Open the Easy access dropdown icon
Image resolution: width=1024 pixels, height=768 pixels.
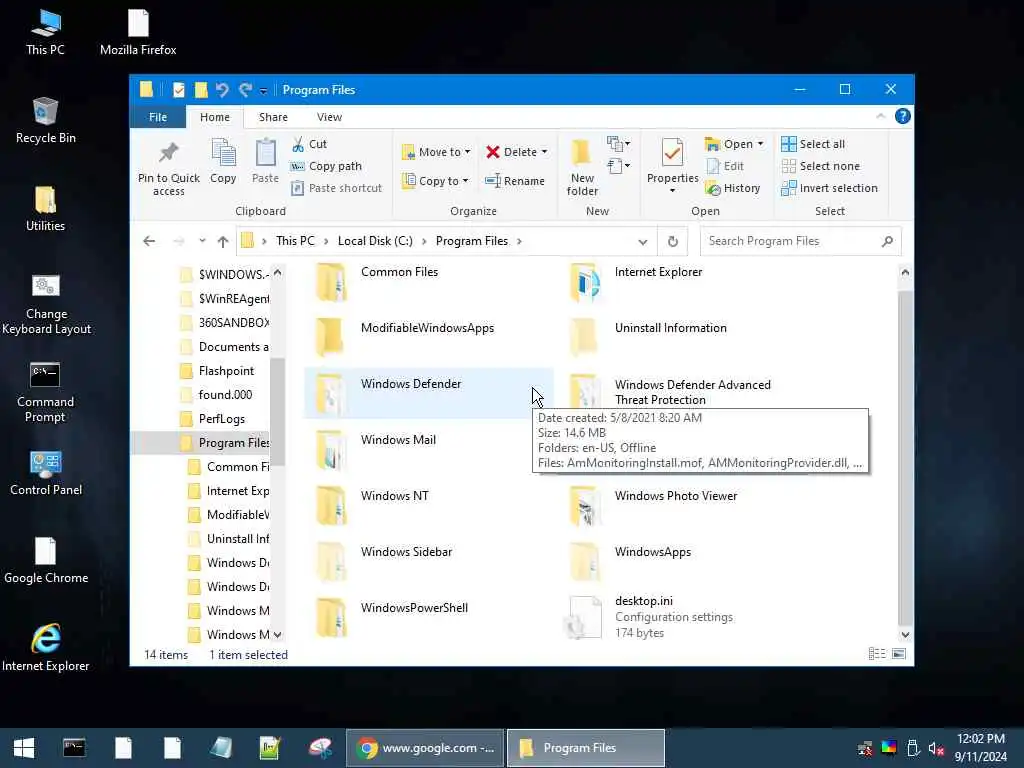coord(618,166)
